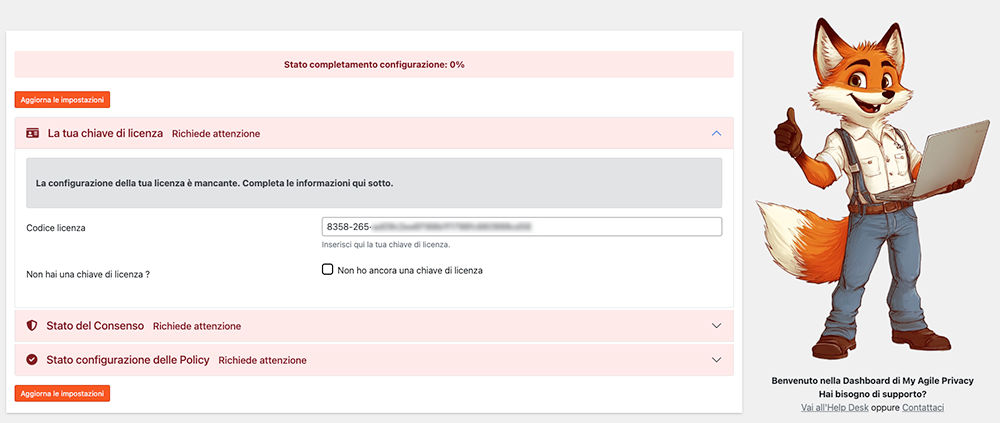
Task: Click the license card icon
Action: point(32,133)
